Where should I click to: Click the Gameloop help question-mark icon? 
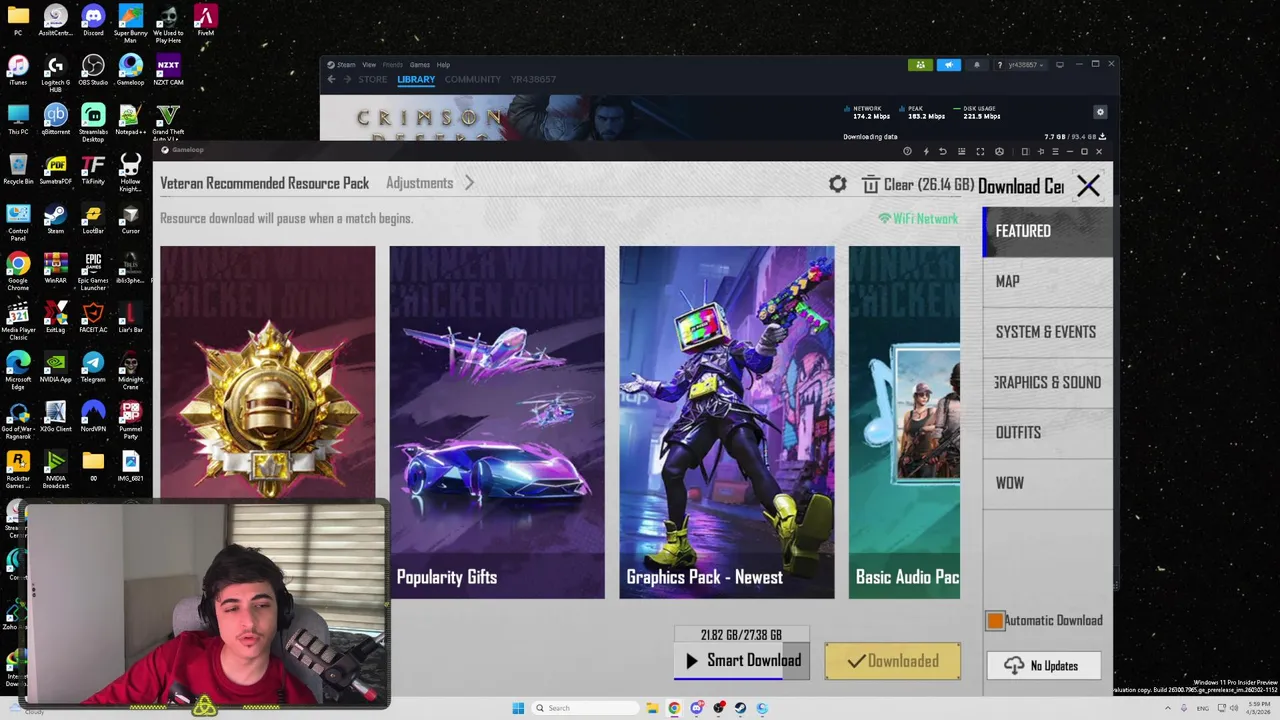(907, 152)
